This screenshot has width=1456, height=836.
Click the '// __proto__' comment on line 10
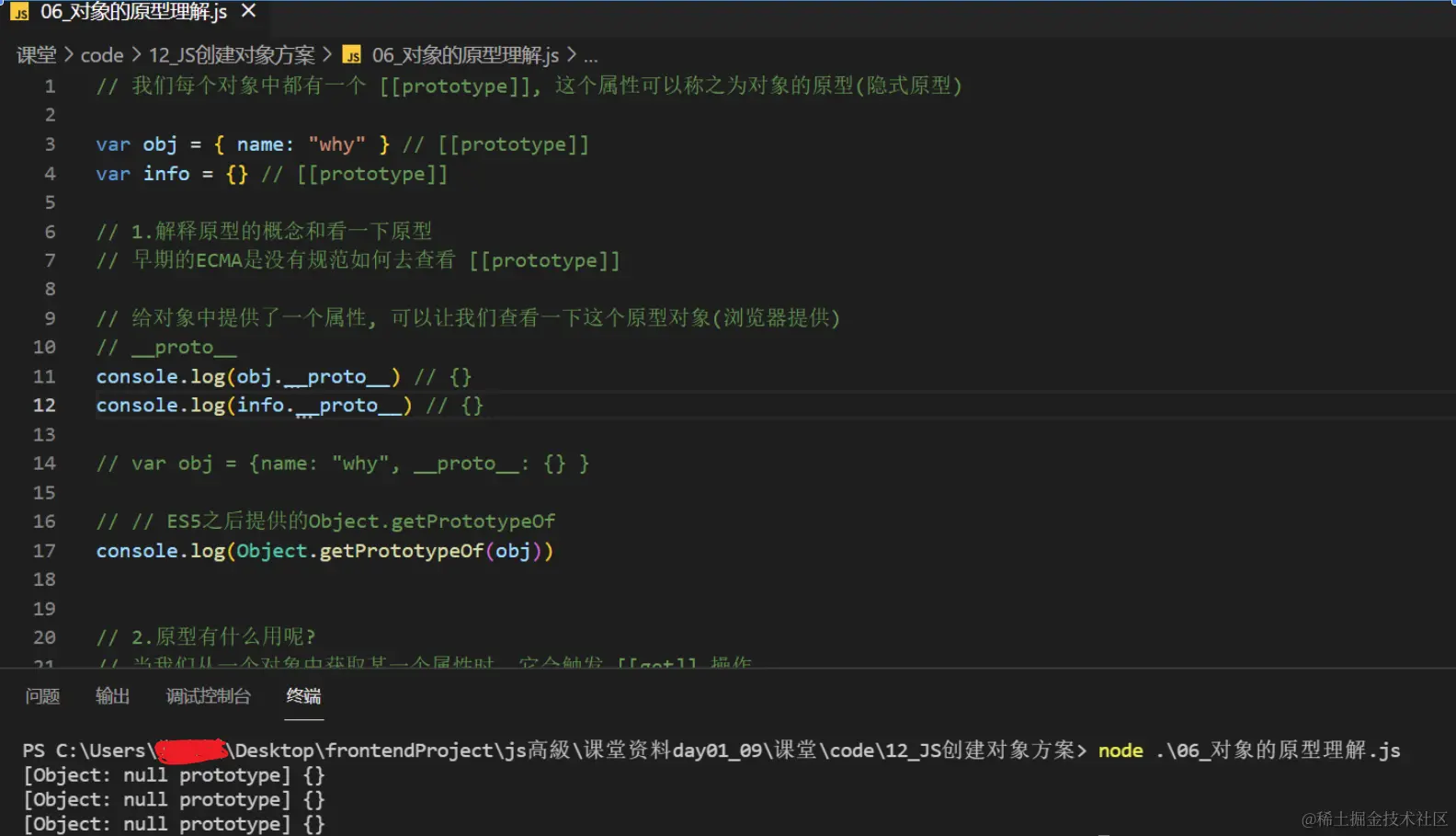166,348
